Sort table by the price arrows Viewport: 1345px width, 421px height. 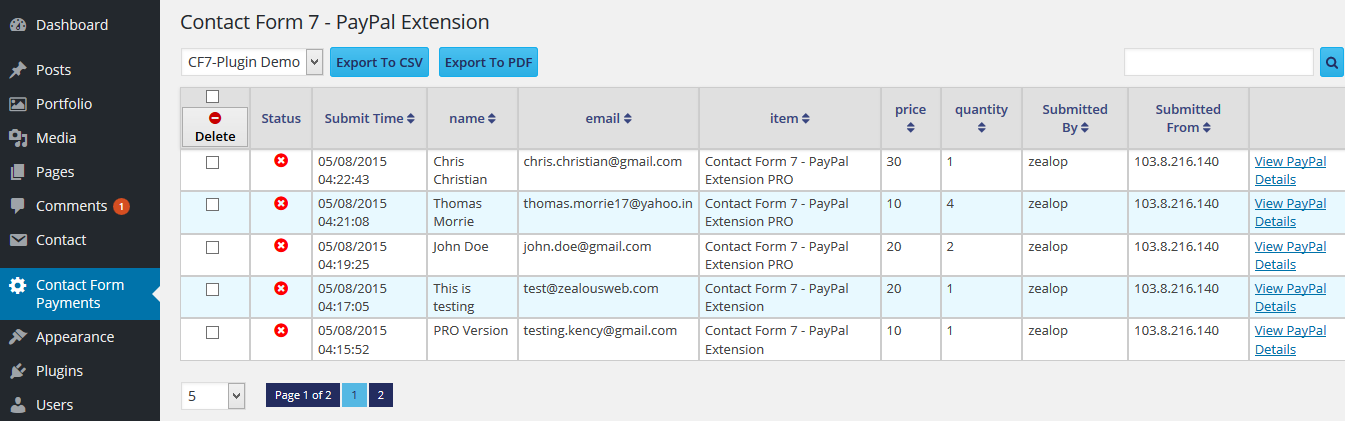[x=910, y=127]
